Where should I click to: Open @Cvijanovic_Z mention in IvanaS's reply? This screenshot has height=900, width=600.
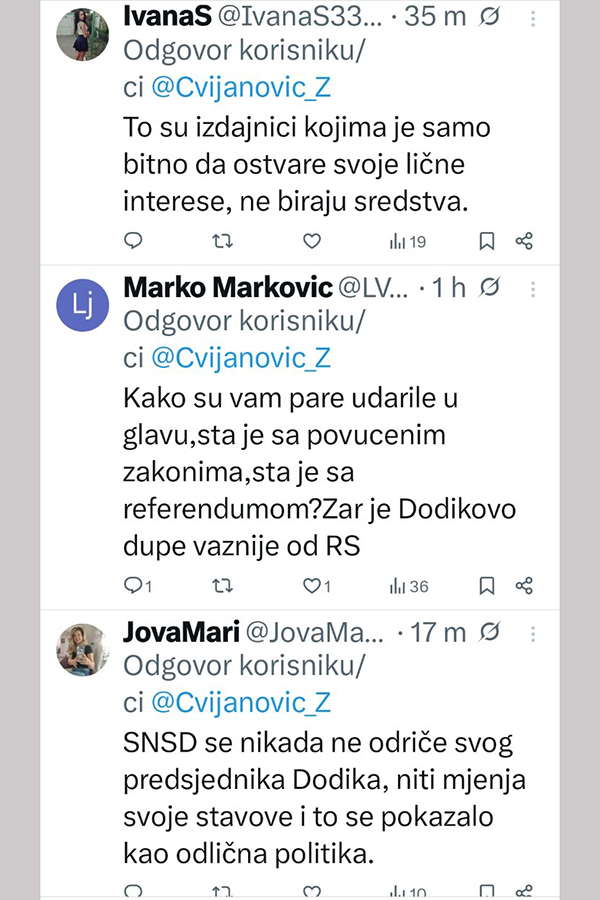(x=240, y=87)
